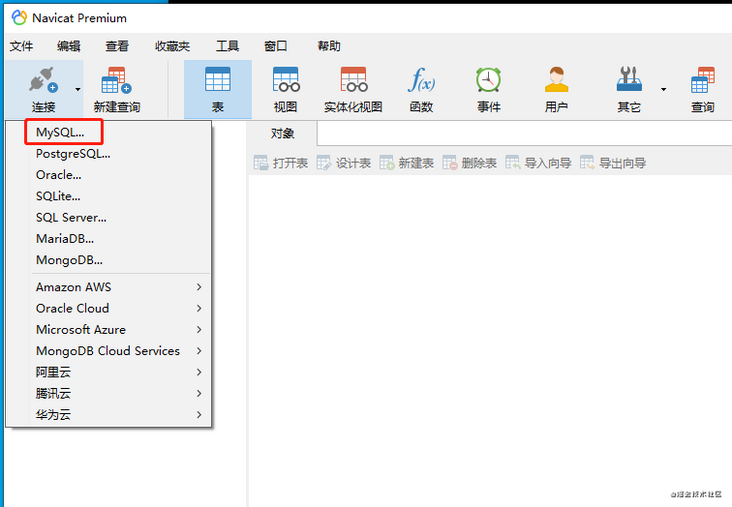This screenshot has height=507, width=732.
Task: Click the Others (其它) tools icon
Action: (x=629, y=79)
